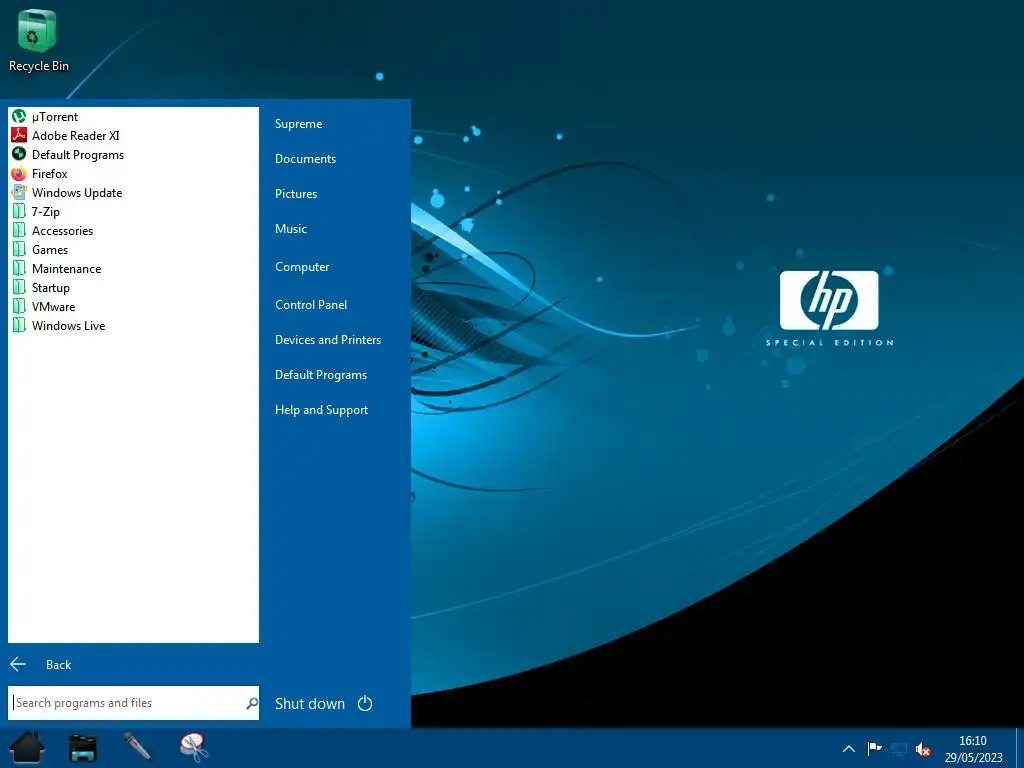Click the Windows Live folder icon
Viewport: 1024px width, 768px height.
pos(19,325)
